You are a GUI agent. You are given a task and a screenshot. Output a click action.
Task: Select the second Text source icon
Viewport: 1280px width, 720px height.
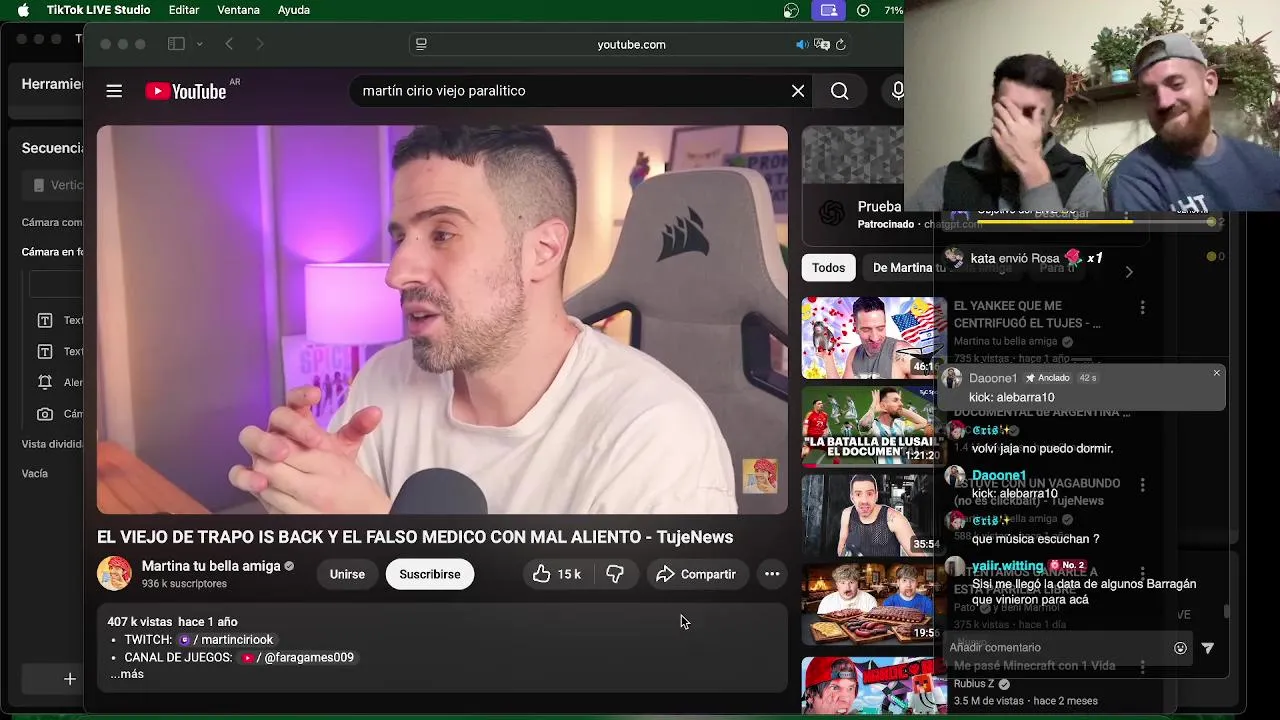[45, 351]
